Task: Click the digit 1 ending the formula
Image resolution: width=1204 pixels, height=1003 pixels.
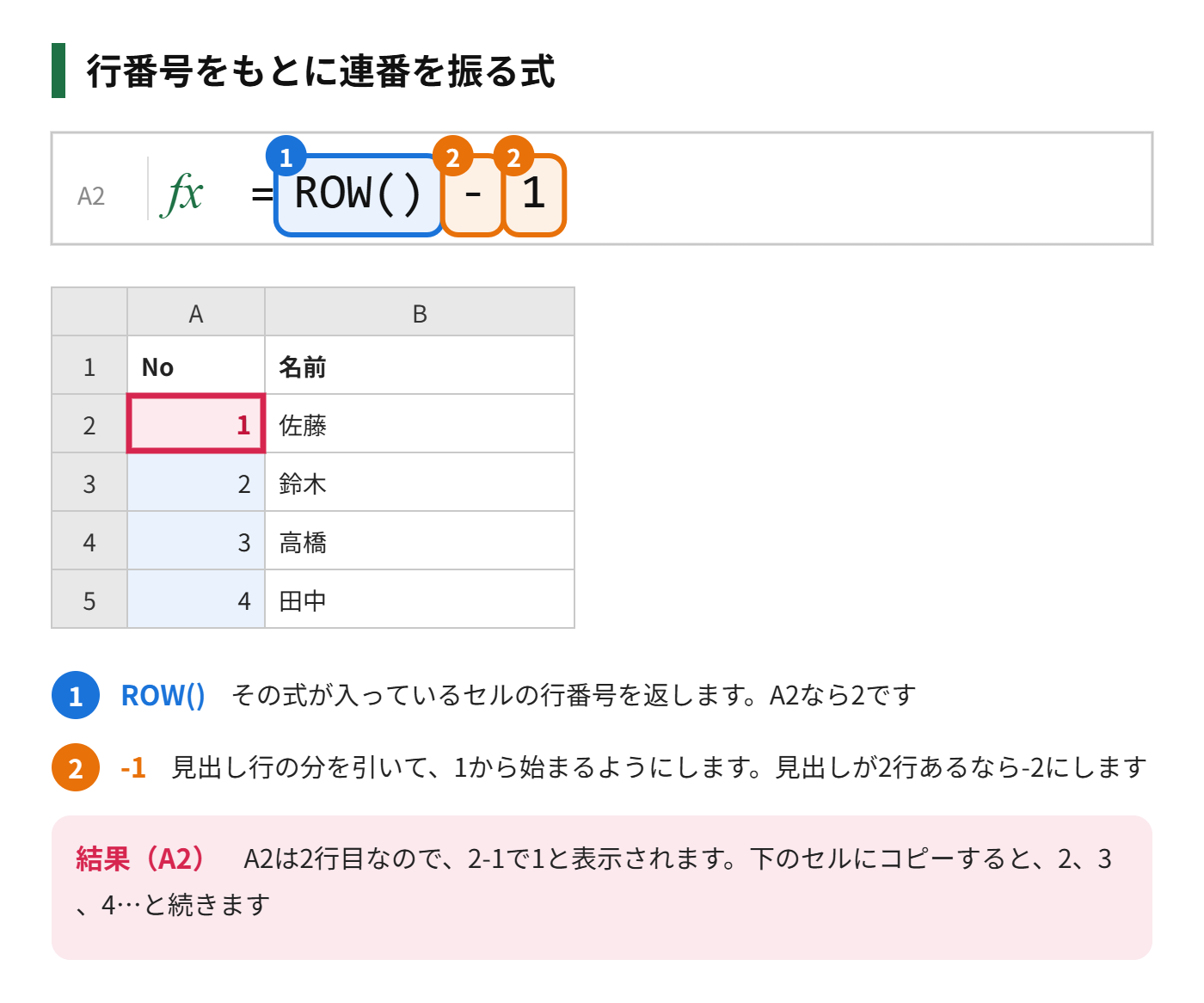Action: point(534,194)
